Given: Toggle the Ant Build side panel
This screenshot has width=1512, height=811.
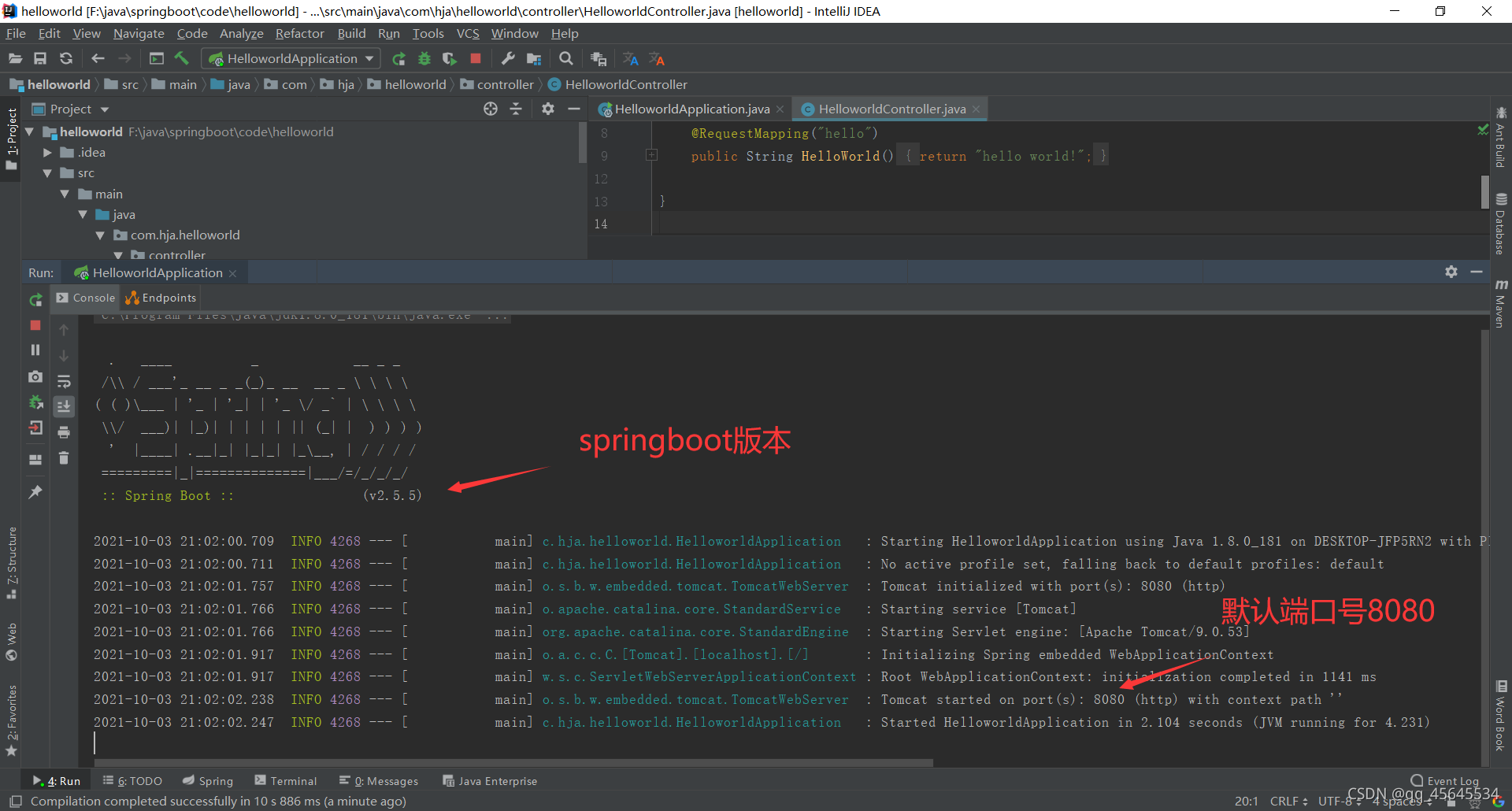Looking at the screenshot, I should click(x=1501, y=136).
